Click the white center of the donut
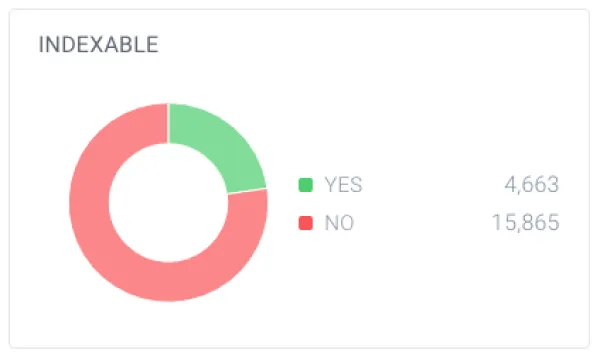This screenshot has width=600, height=360. [168, 203]
